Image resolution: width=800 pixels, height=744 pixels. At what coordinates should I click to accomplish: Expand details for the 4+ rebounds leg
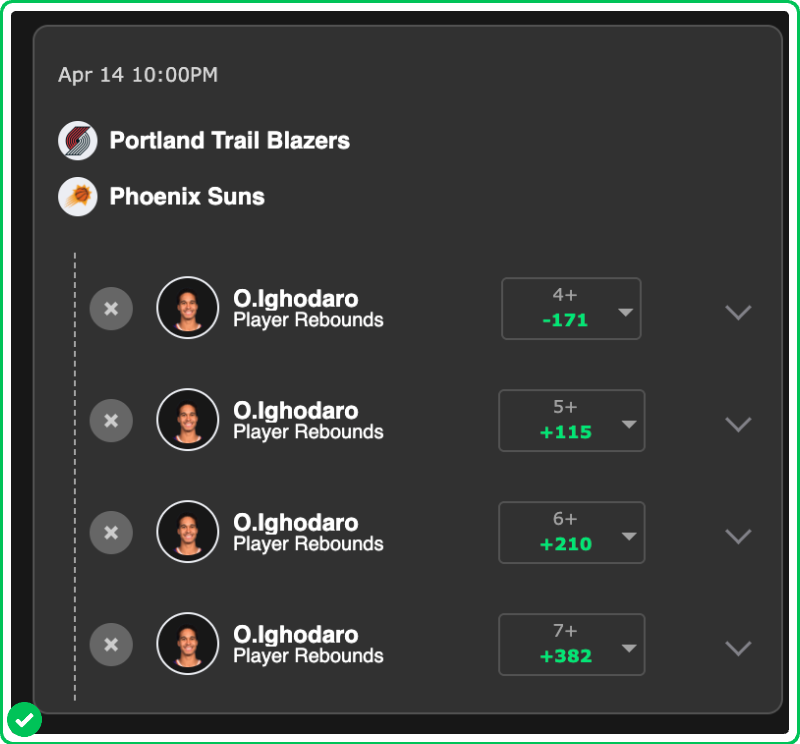point(738,312)
